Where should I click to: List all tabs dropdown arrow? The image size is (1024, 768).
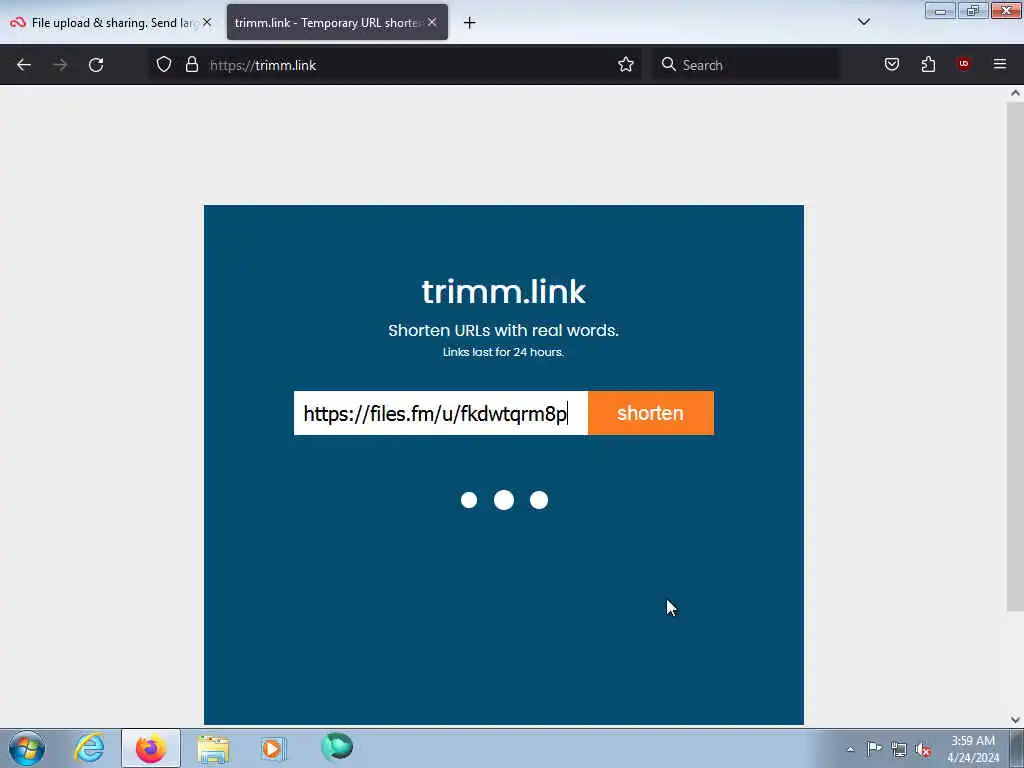point(864,22)
